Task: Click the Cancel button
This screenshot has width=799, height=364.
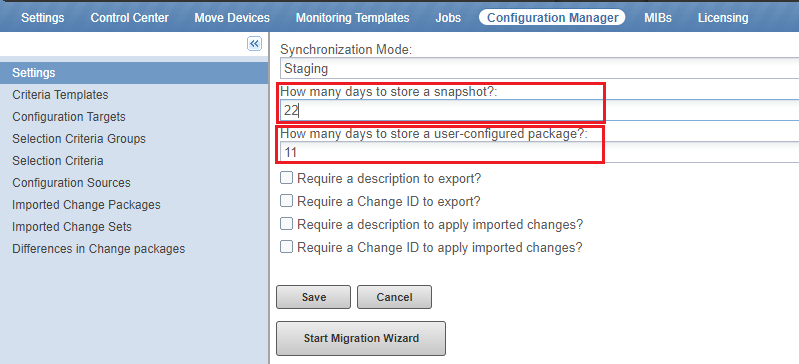Action: (394, 297)
